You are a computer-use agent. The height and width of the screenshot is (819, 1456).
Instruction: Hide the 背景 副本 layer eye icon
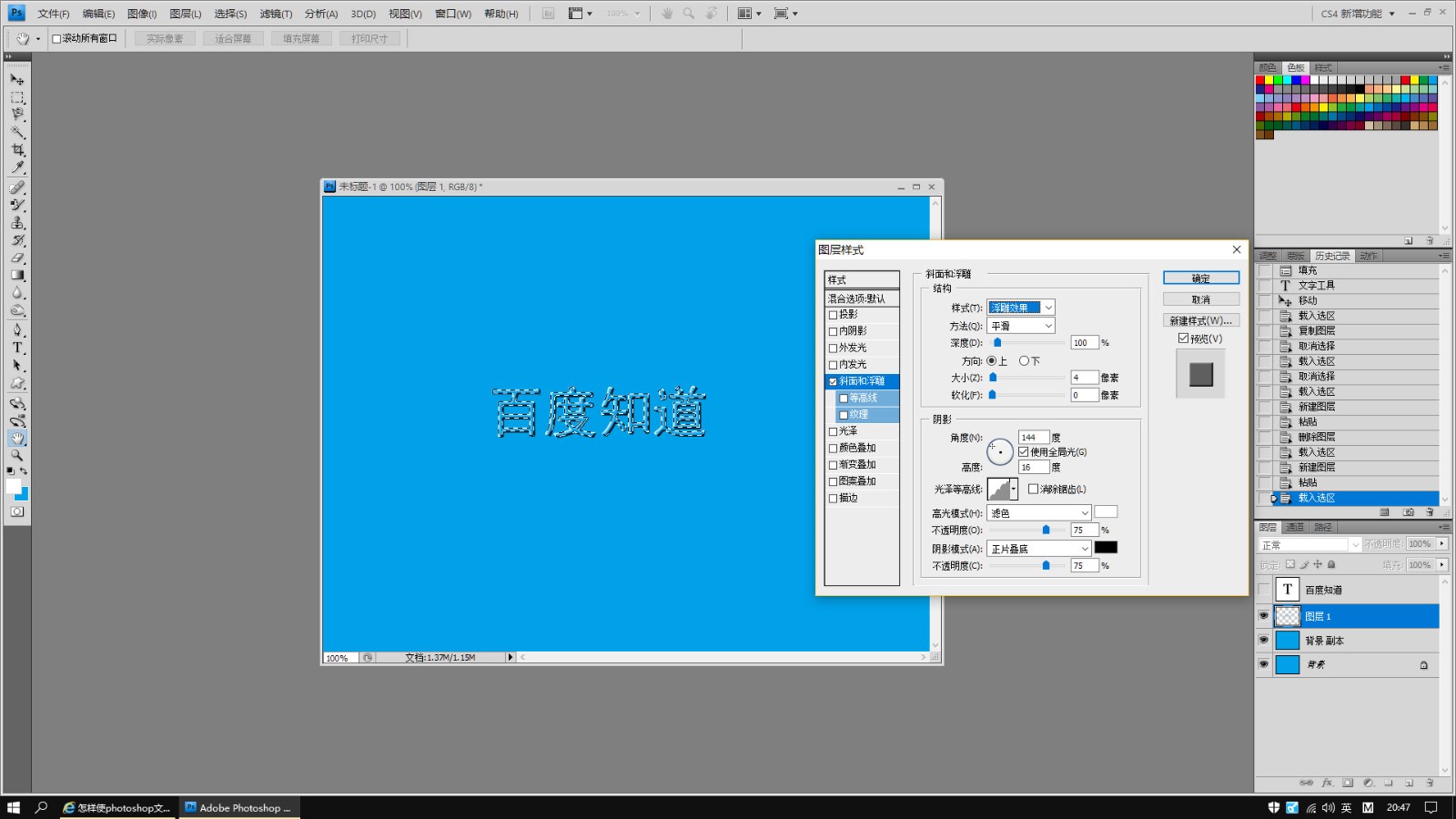point(1263,640)
